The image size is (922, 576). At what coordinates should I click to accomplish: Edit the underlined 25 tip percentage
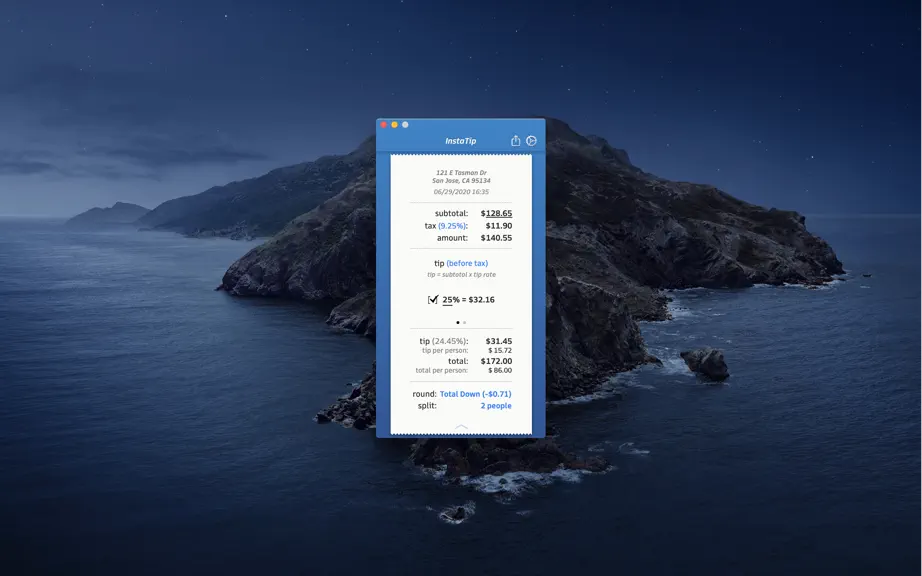coord(447,300)
